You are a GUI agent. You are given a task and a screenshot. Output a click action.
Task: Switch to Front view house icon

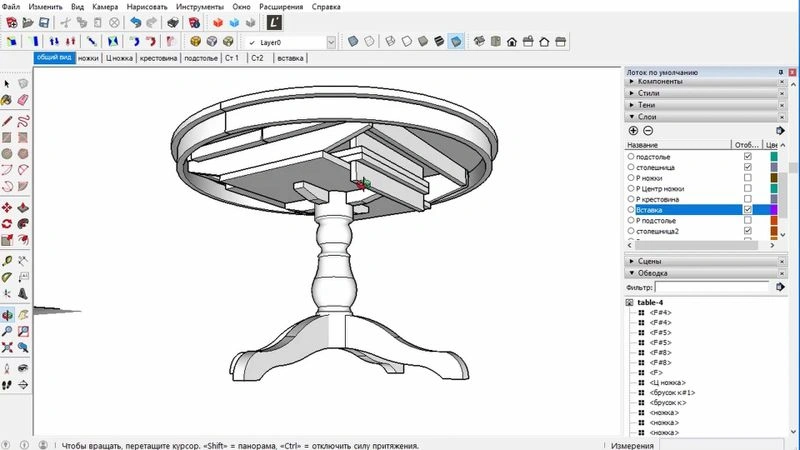click(x=512, y=41)
